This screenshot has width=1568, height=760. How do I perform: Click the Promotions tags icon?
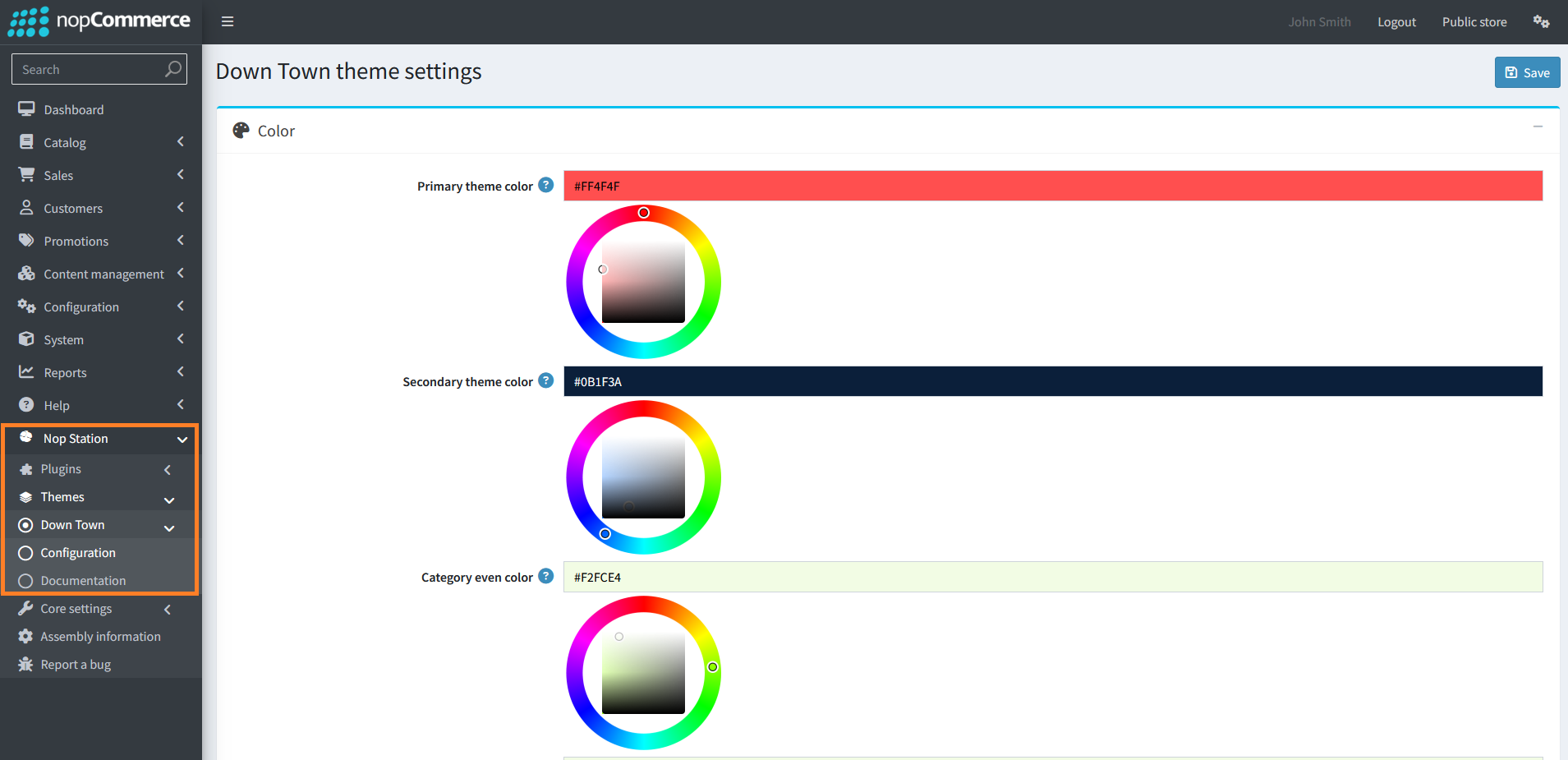pyautogui.click(x=26, y=241)
